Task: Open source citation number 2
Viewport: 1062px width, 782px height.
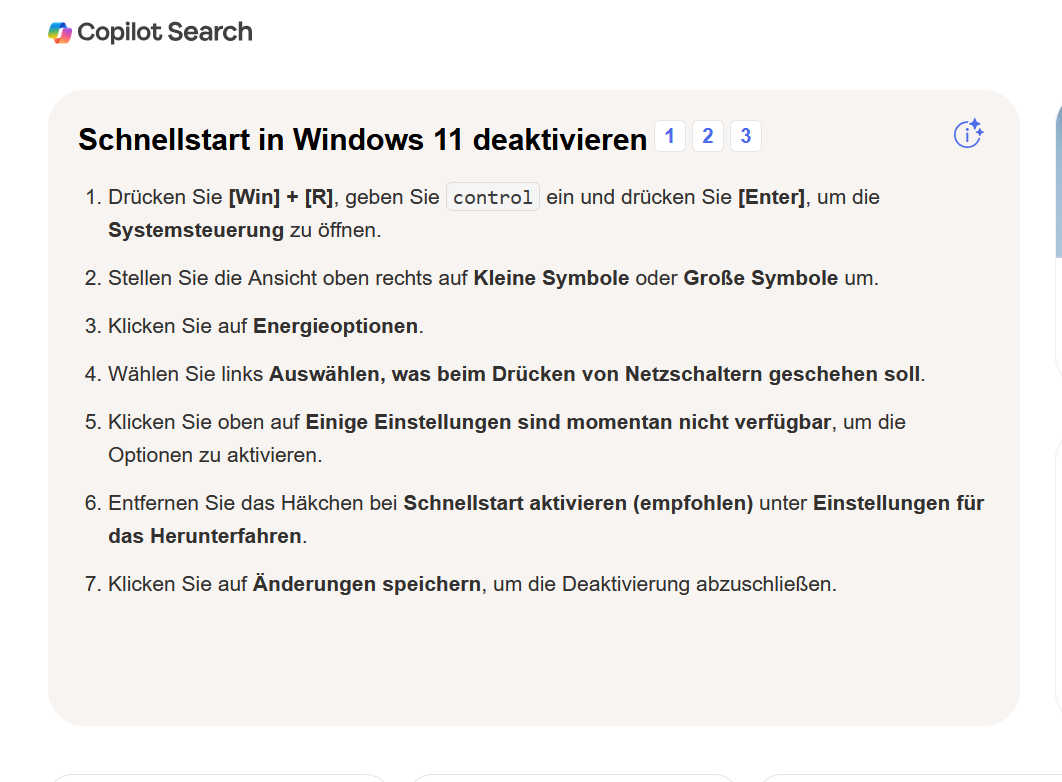Action: (708, 136)
